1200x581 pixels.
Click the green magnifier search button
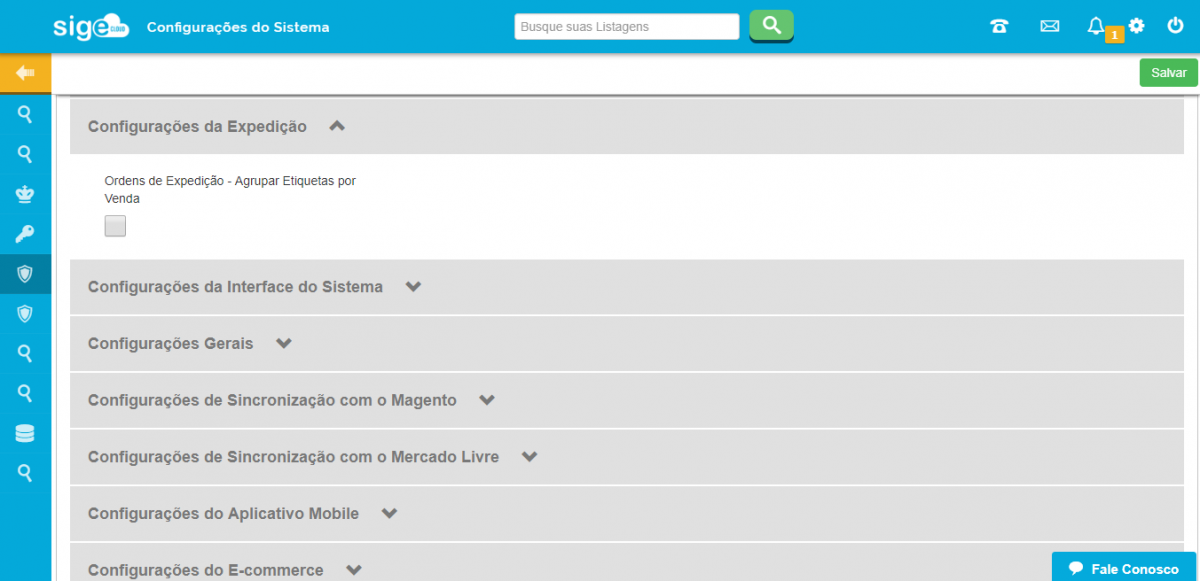coord(771,26)
